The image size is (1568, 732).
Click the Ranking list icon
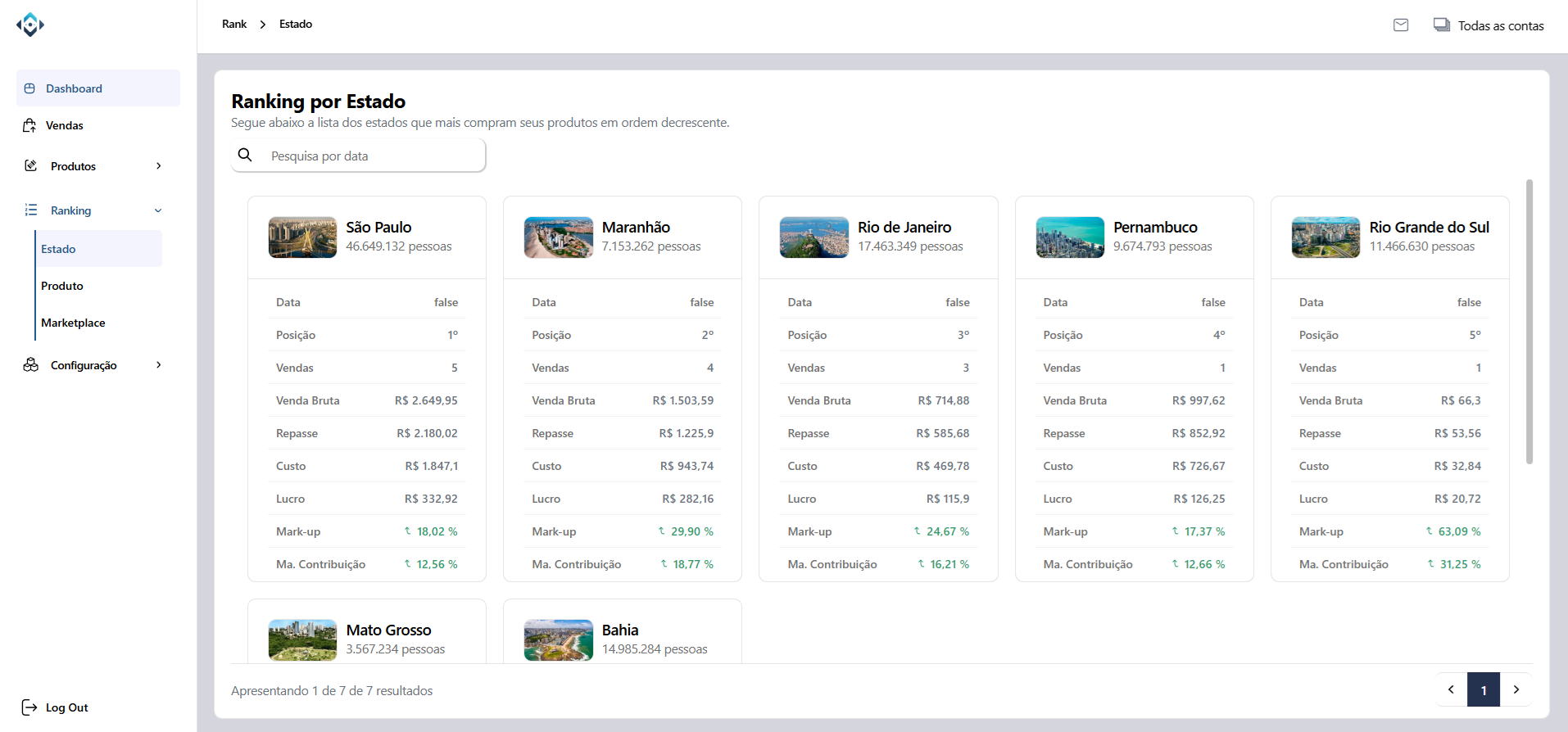[31, 210]
